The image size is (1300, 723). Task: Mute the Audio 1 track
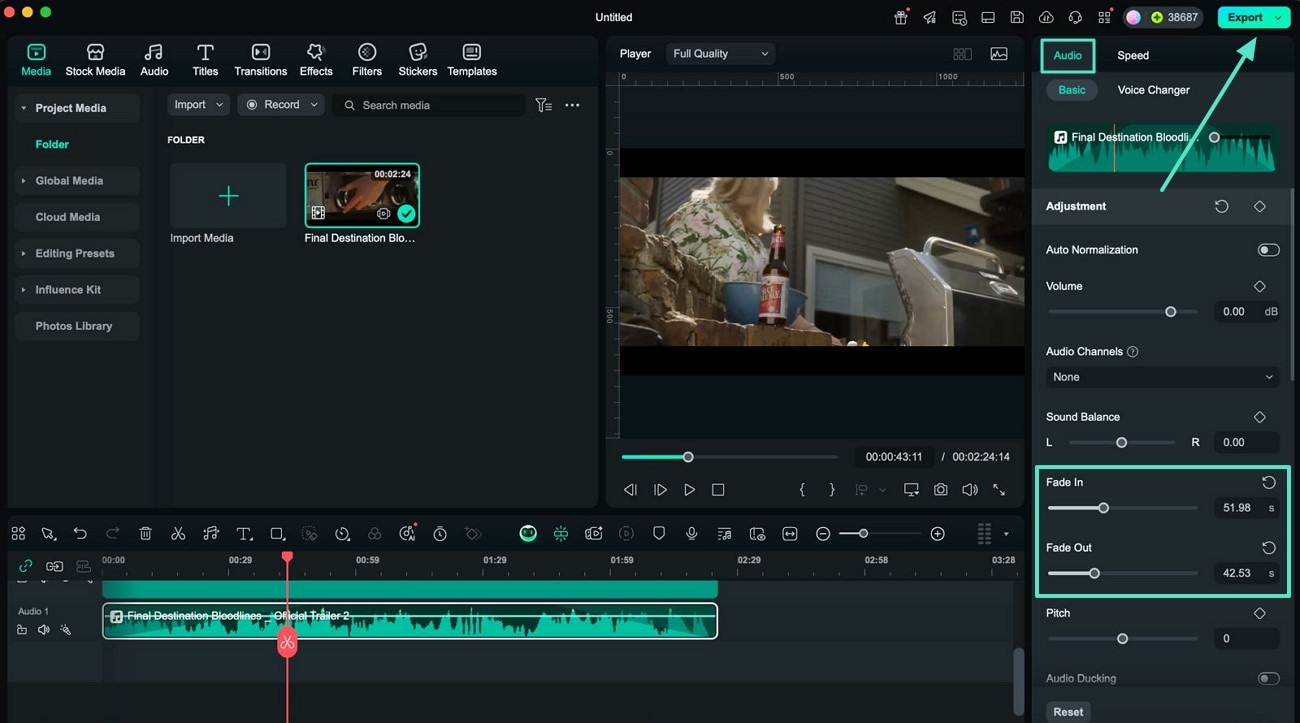(x=44, y=630)
